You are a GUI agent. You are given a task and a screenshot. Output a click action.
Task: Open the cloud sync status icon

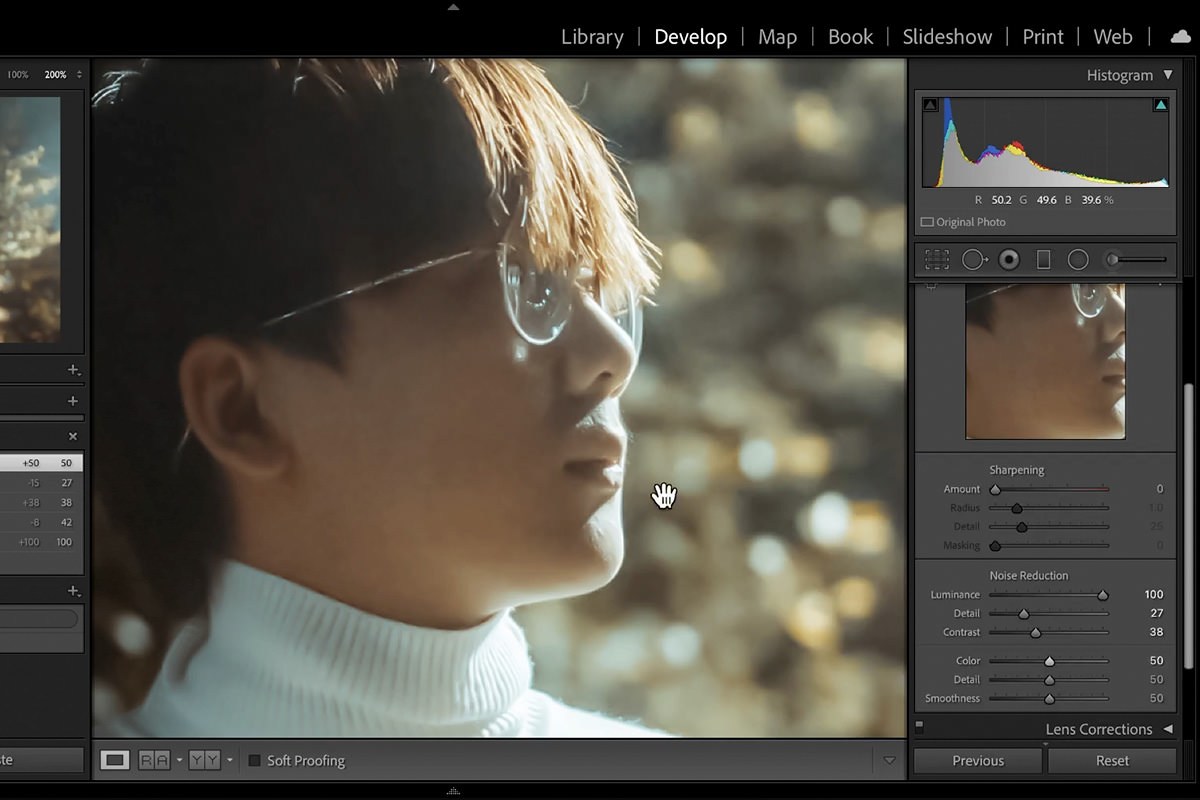tap(1180, 37)
